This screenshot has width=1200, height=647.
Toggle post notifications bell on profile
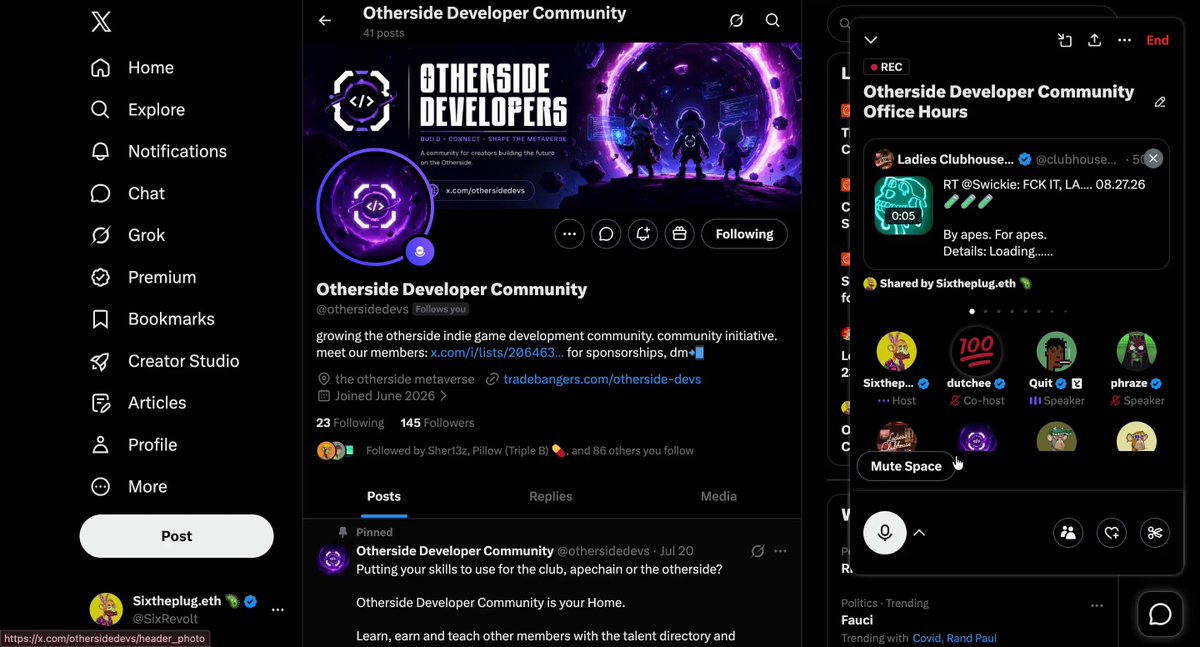point(643,234)
